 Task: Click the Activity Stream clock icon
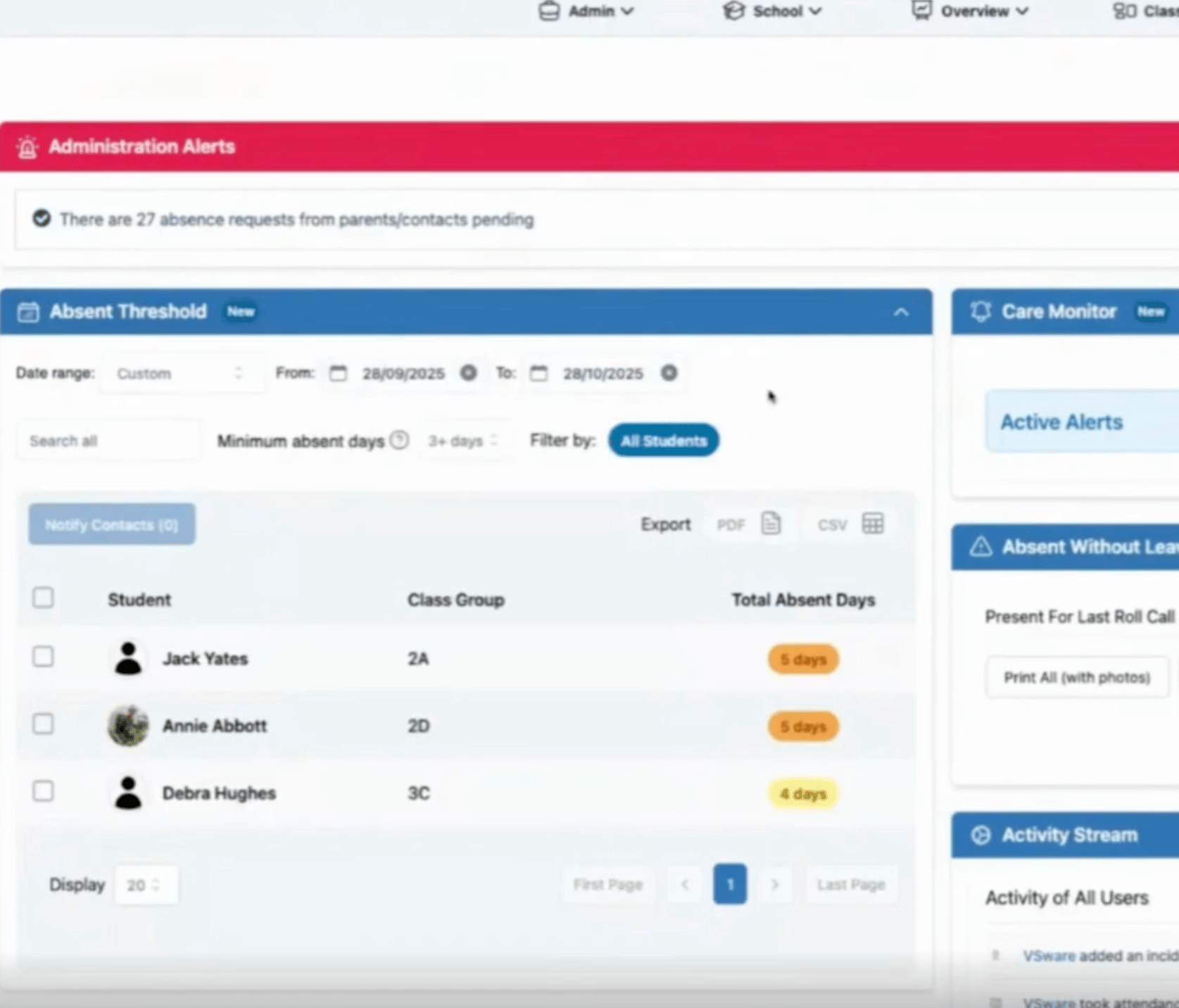981,835
